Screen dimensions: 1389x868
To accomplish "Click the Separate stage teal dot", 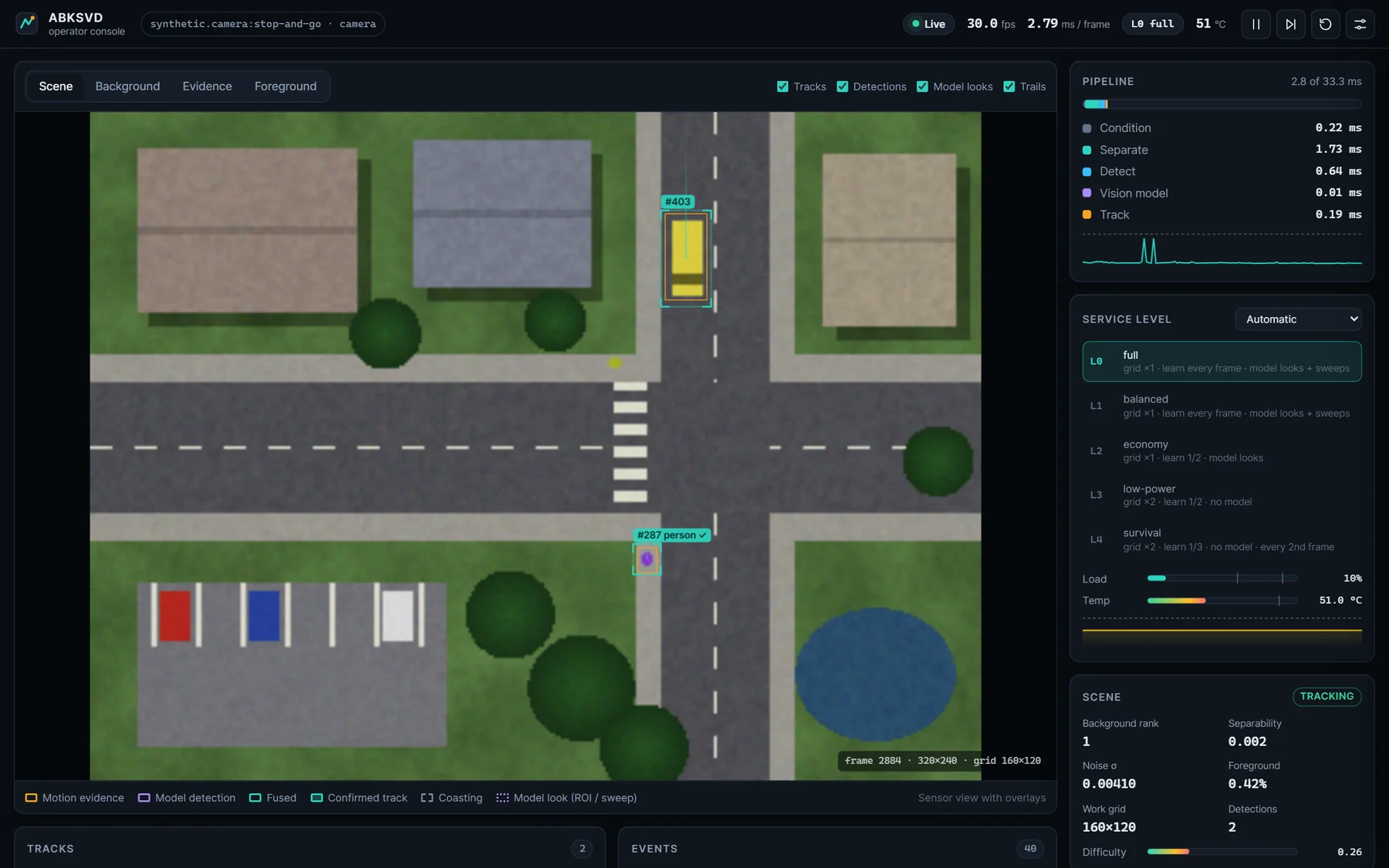I will pos(1087,150).
